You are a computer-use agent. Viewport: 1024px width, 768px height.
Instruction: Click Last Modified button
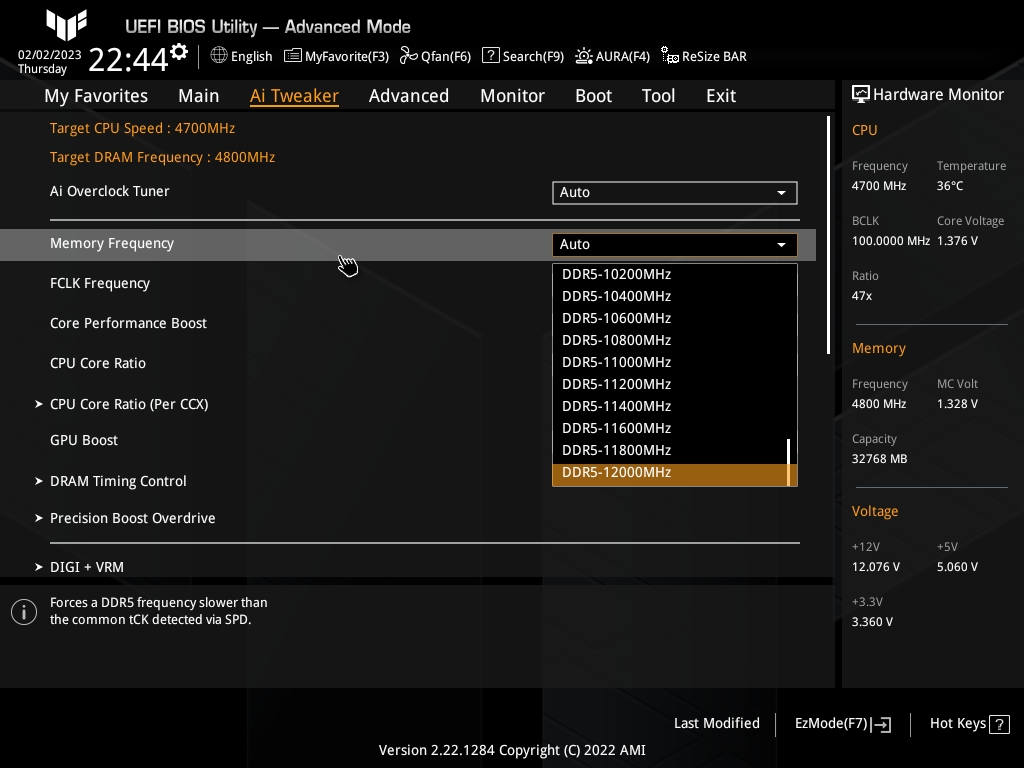pos(716,724)
